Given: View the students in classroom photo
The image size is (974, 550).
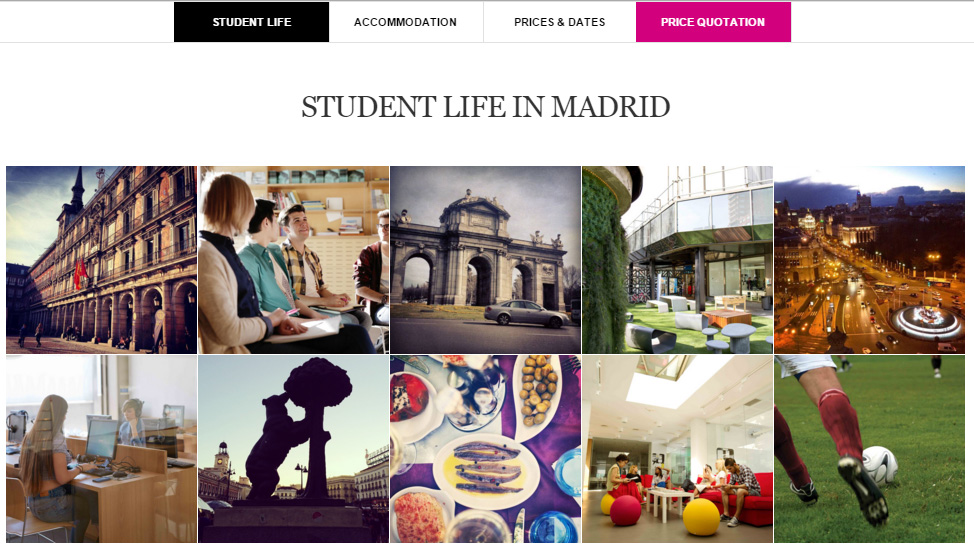Looking at the screenshot, I should tap(293, 260).
